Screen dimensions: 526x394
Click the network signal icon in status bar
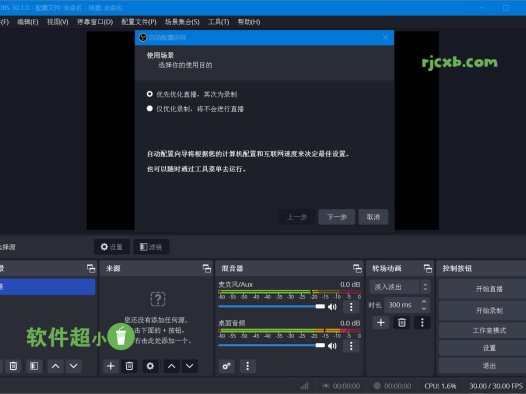click(305, 386)
